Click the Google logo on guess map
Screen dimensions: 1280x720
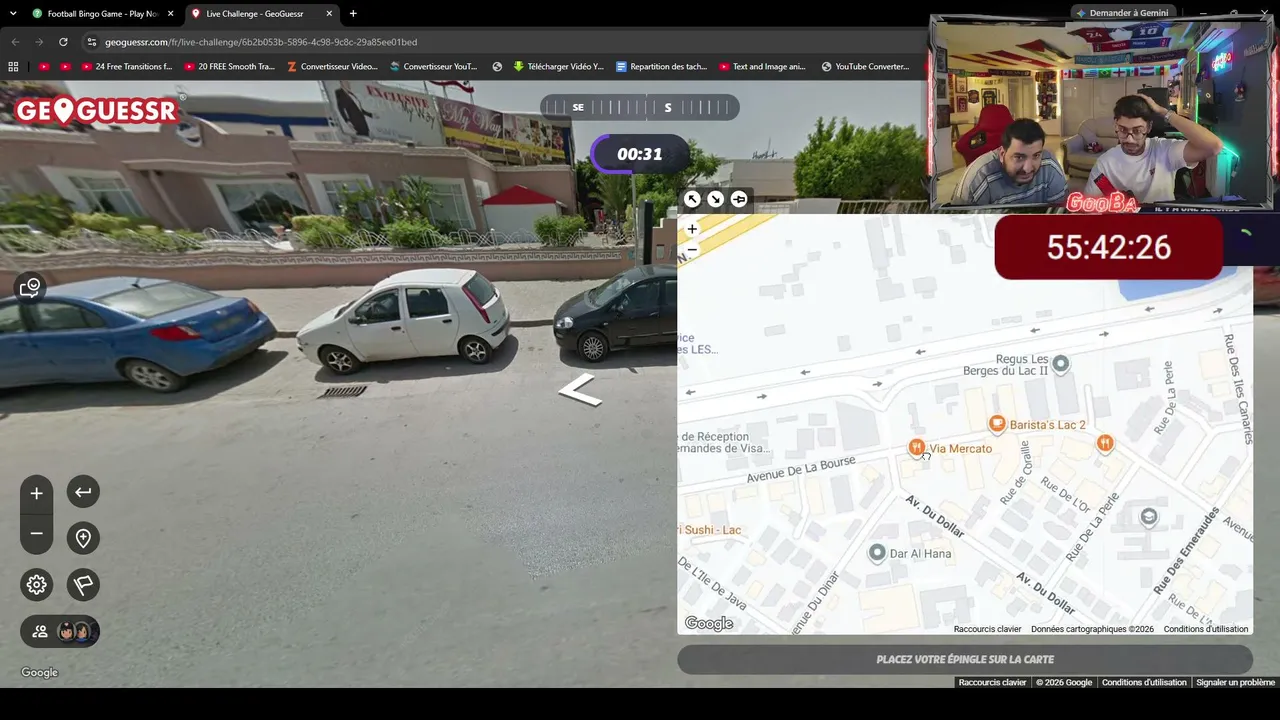click(x=709, y=624)
